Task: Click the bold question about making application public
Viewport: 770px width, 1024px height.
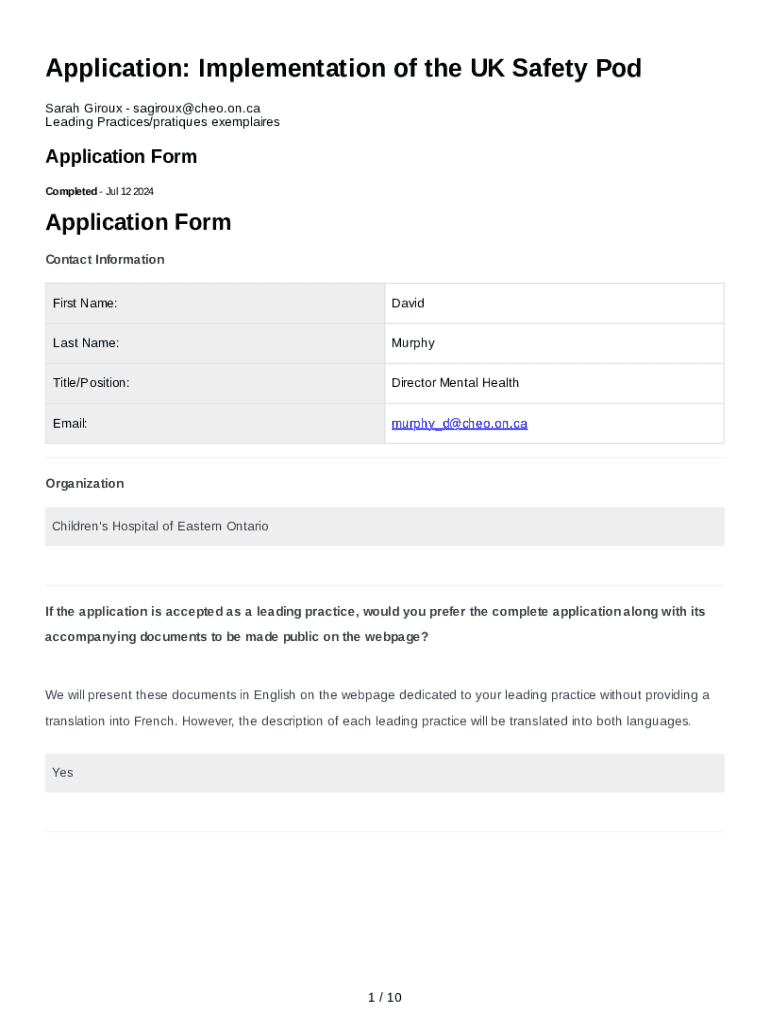Action: point(375,624)
